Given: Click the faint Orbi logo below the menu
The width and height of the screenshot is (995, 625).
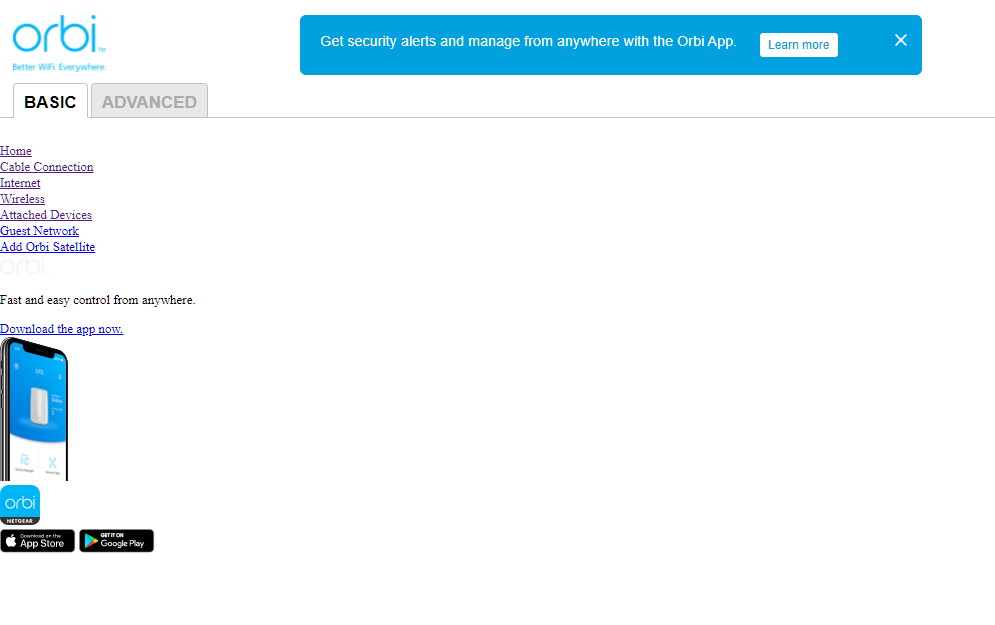Looking at the screenshot, I should [23, 267].
